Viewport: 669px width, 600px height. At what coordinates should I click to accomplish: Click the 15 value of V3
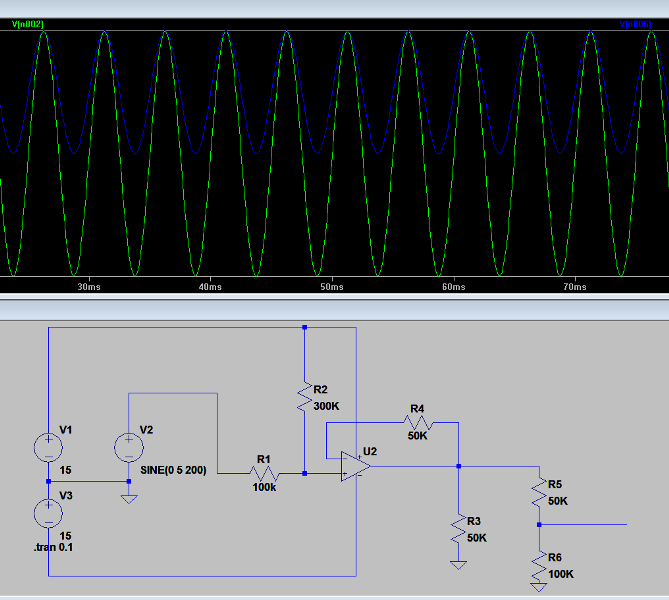[65, 536]
